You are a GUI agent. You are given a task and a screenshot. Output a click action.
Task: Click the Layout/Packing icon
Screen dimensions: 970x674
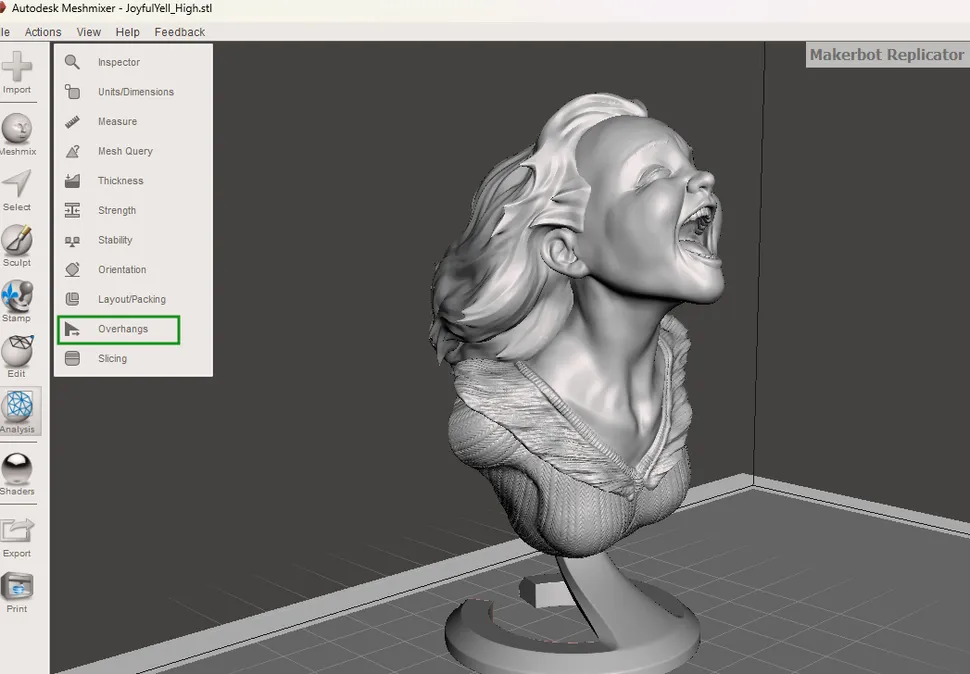coord(72,299)
